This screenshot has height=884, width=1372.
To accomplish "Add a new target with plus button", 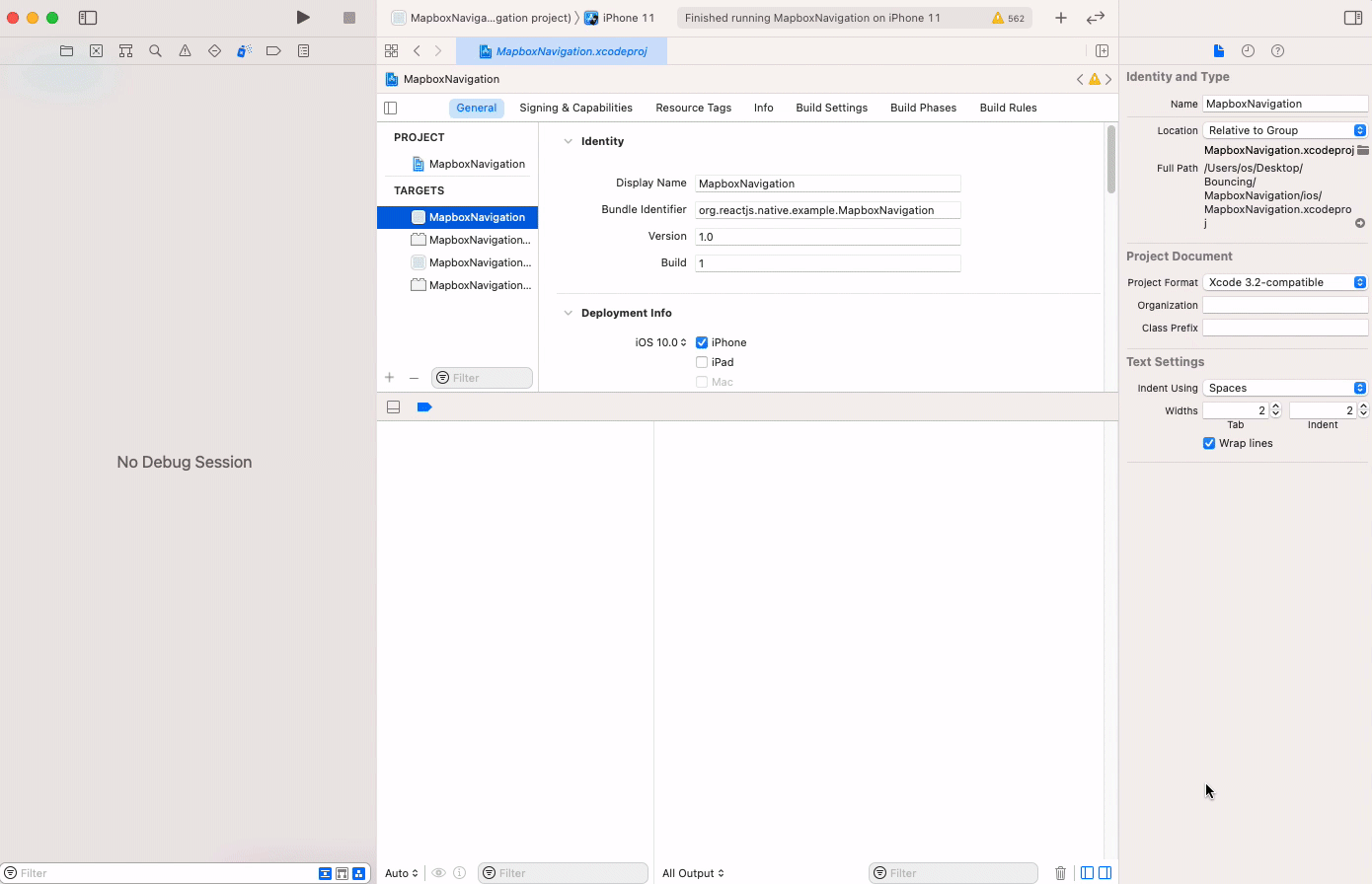I will [x=389, y=378].
